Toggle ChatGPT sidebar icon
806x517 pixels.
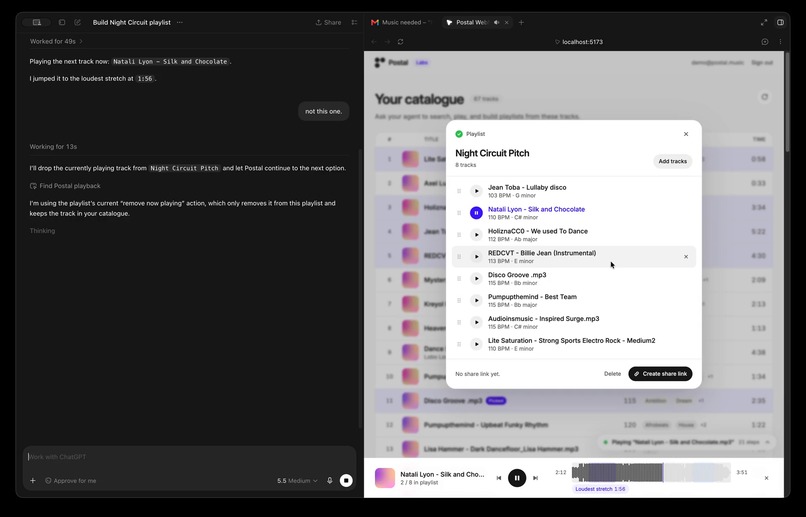(x=62, y=23)
